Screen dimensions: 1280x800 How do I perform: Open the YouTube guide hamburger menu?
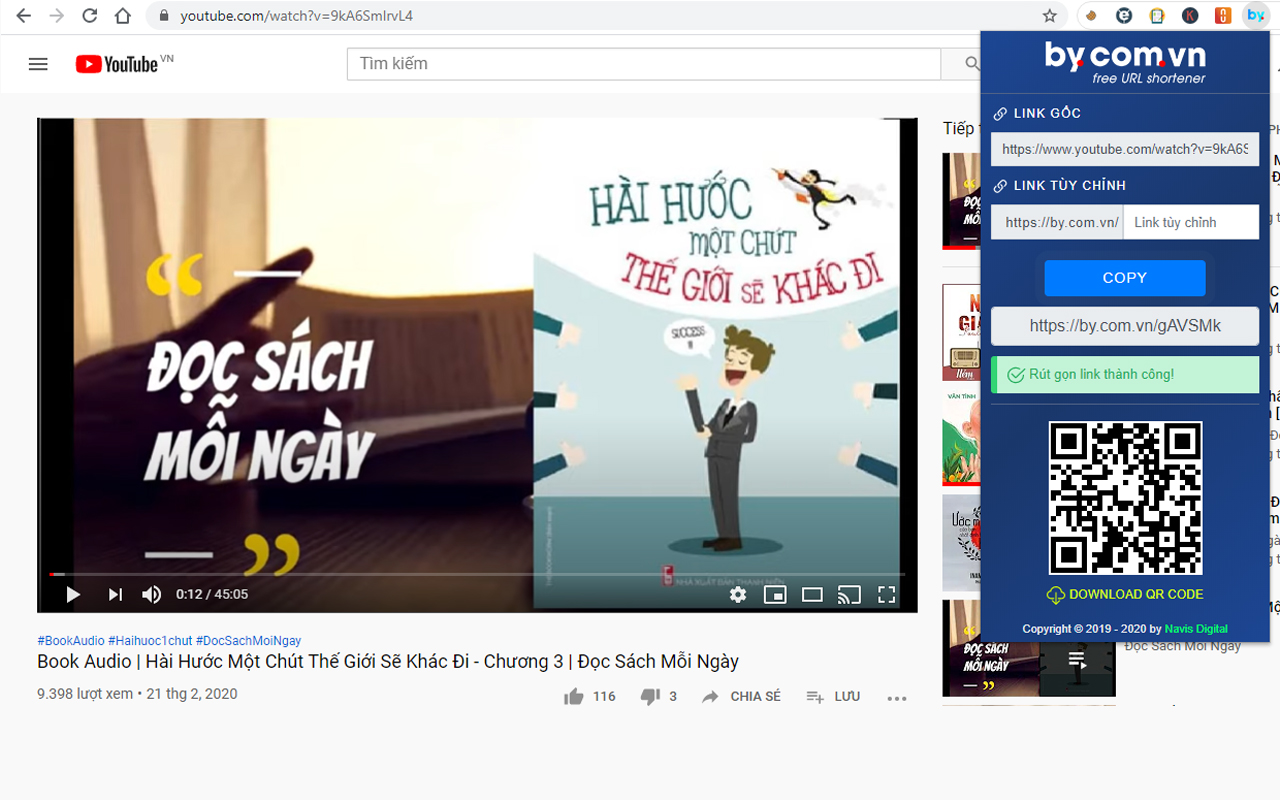38,63
